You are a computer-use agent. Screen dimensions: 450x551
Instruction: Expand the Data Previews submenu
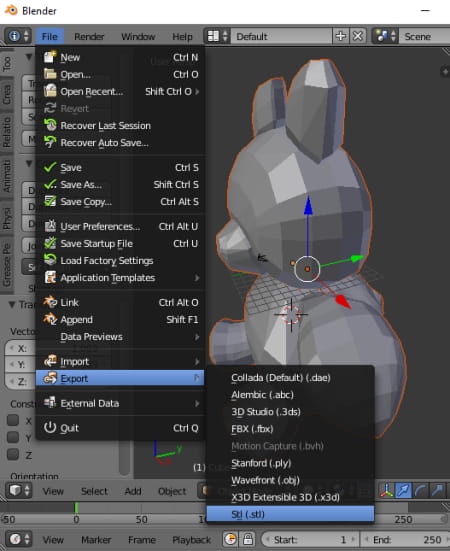click(x=120, y=337)
